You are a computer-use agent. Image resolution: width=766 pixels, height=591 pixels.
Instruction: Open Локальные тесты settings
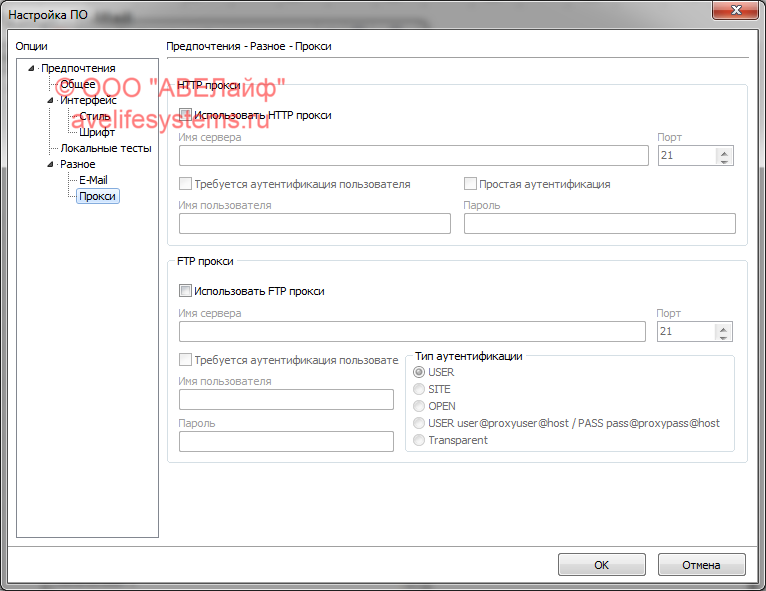(106, 148)
